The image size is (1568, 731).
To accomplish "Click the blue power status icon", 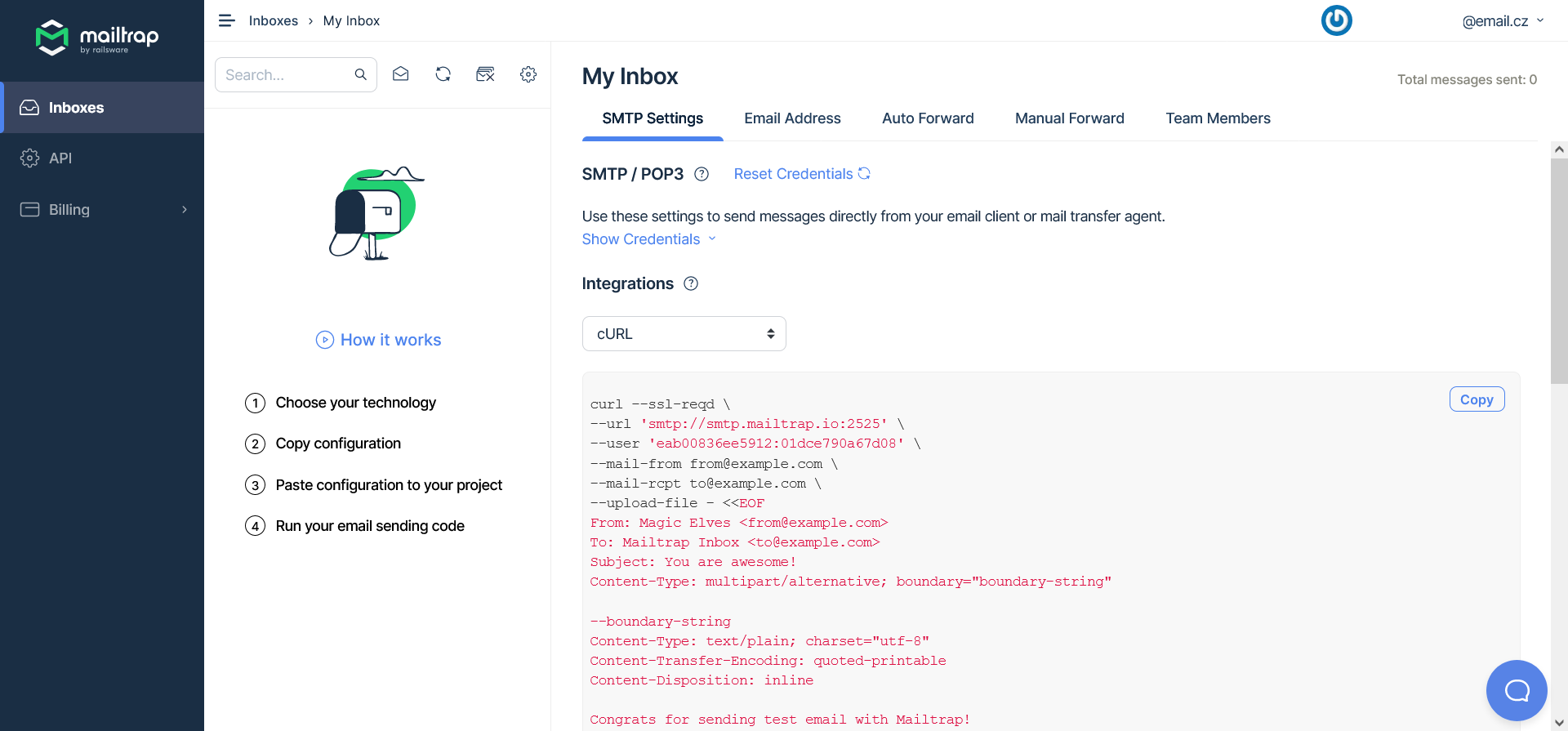I will click(1337, 20).
